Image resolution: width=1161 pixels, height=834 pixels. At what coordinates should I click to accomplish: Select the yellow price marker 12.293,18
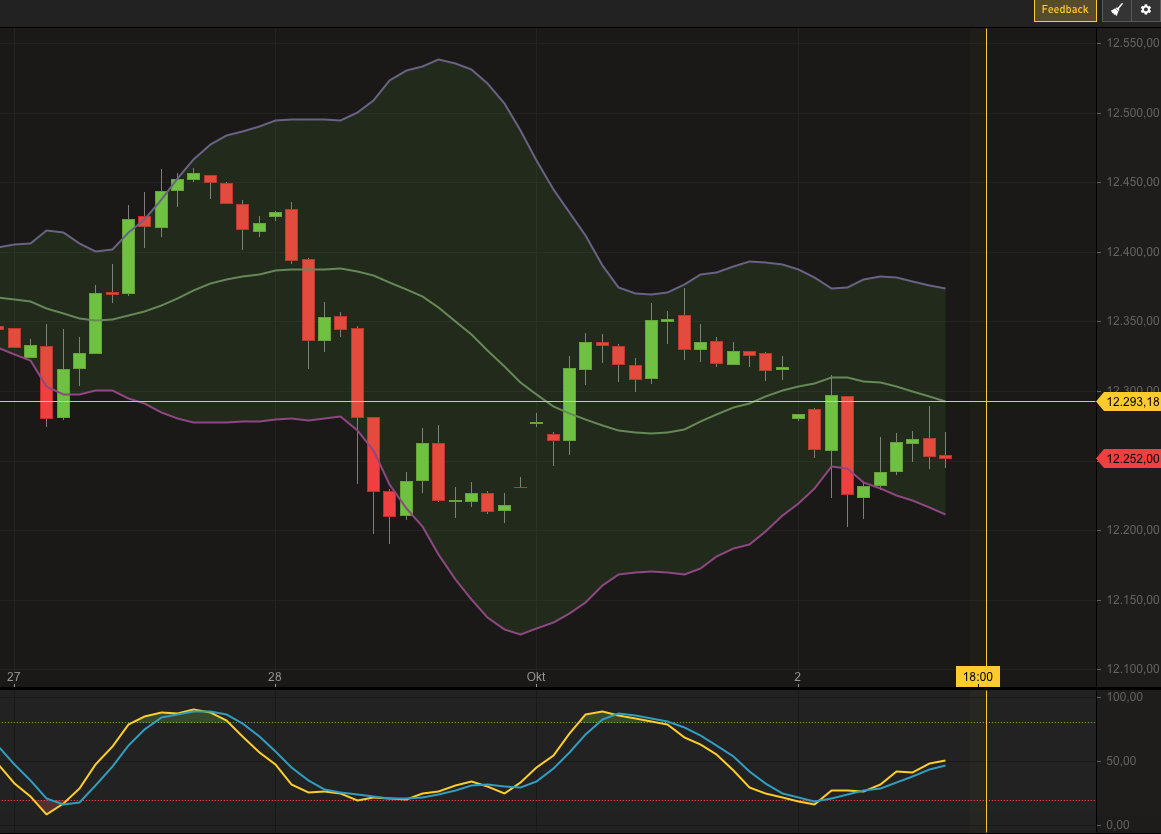click(1128, 402)
